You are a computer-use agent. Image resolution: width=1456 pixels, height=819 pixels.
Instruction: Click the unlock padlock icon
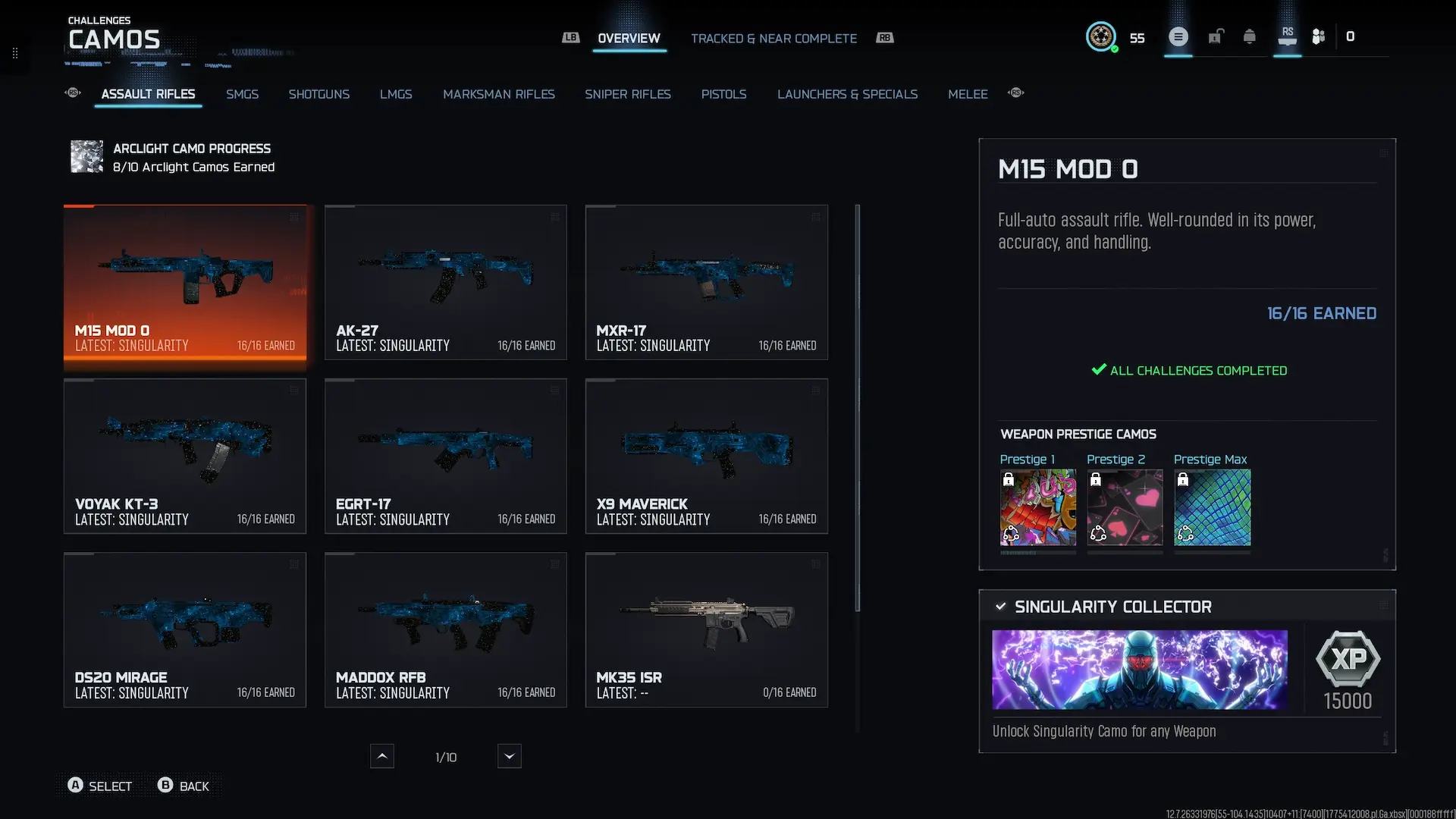coord(1216,36)
